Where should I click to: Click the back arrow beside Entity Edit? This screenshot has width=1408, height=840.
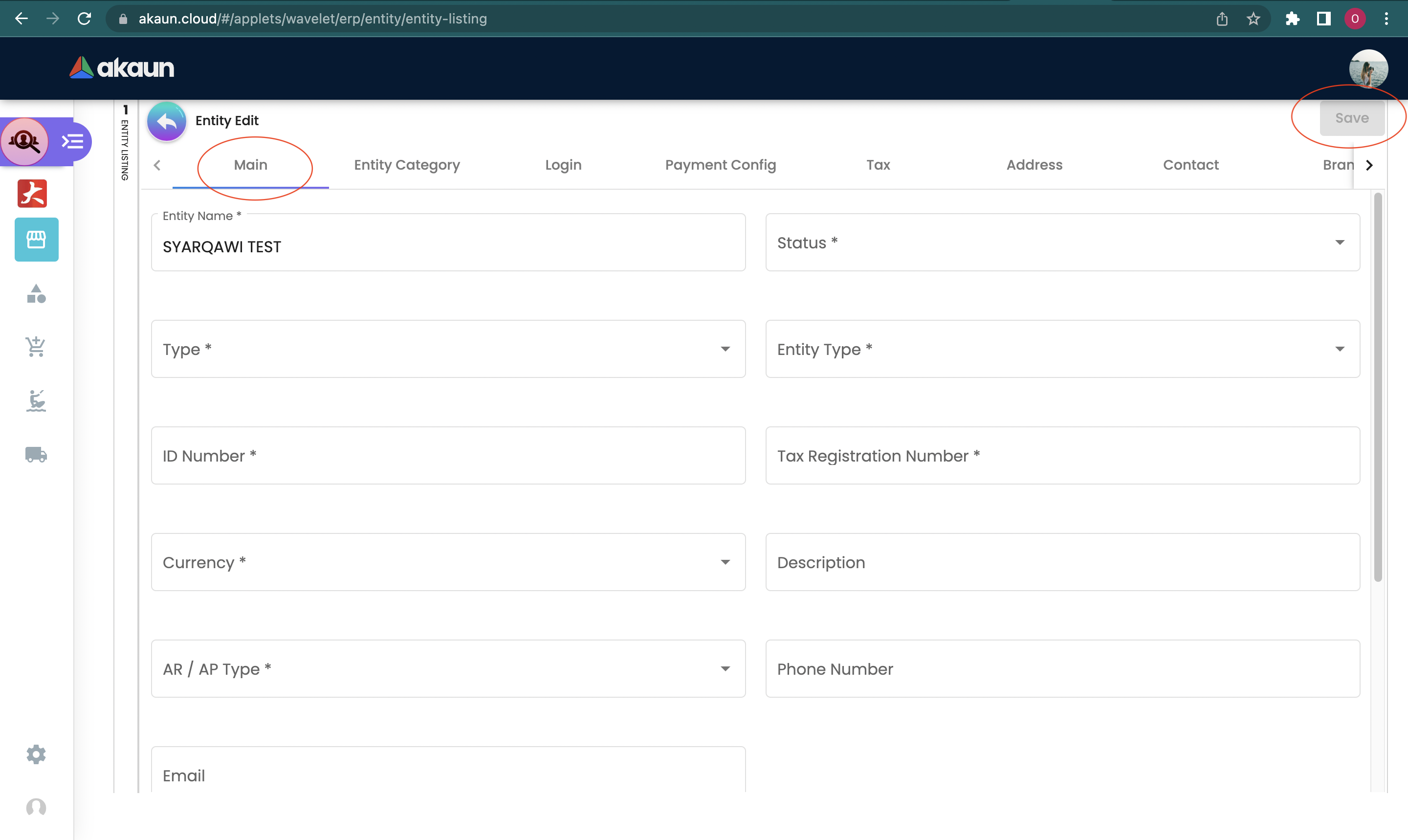(166, 121)
